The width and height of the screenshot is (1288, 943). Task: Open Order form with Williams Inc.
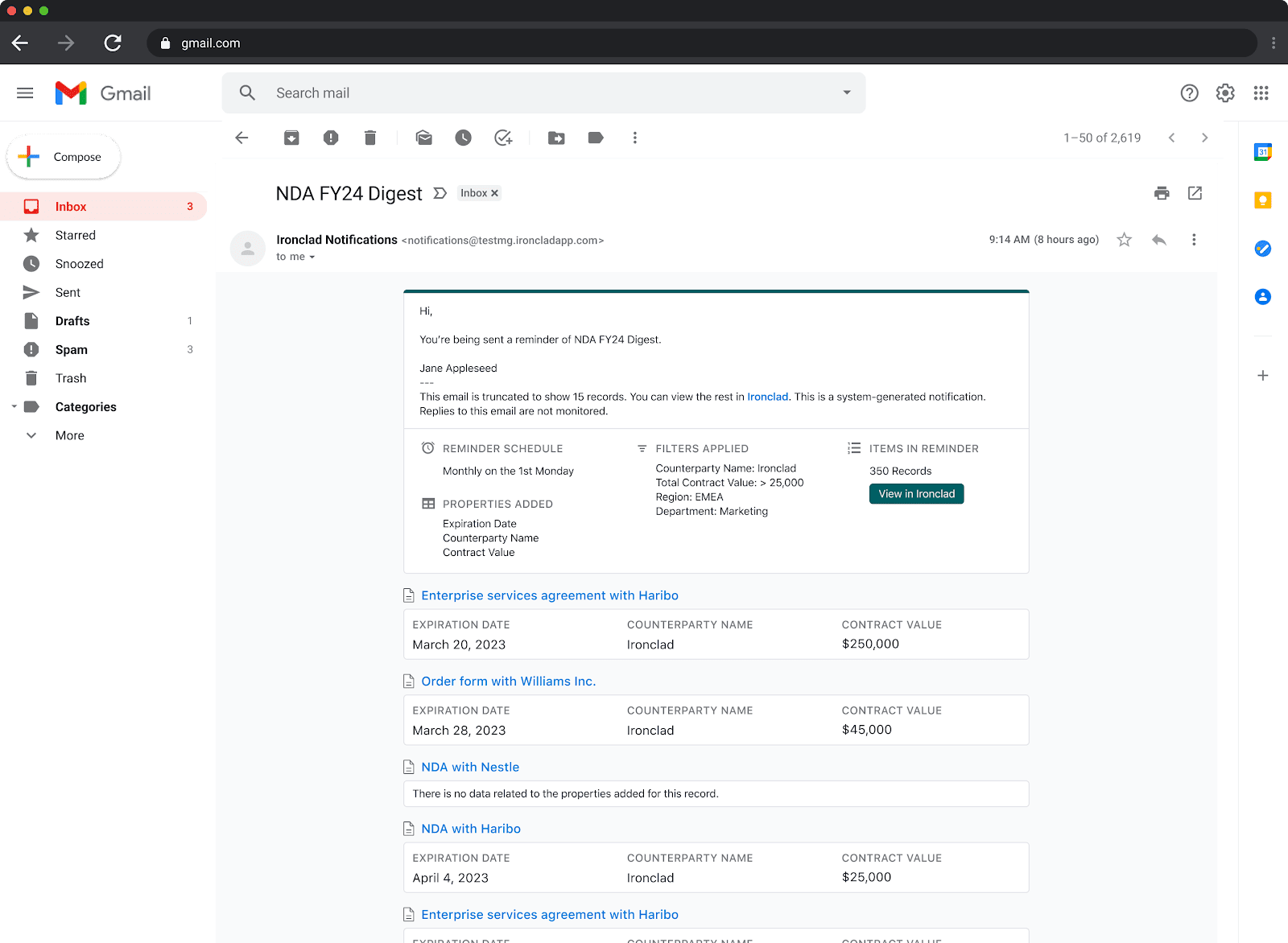pyautogui.click(x=508, y=682)
